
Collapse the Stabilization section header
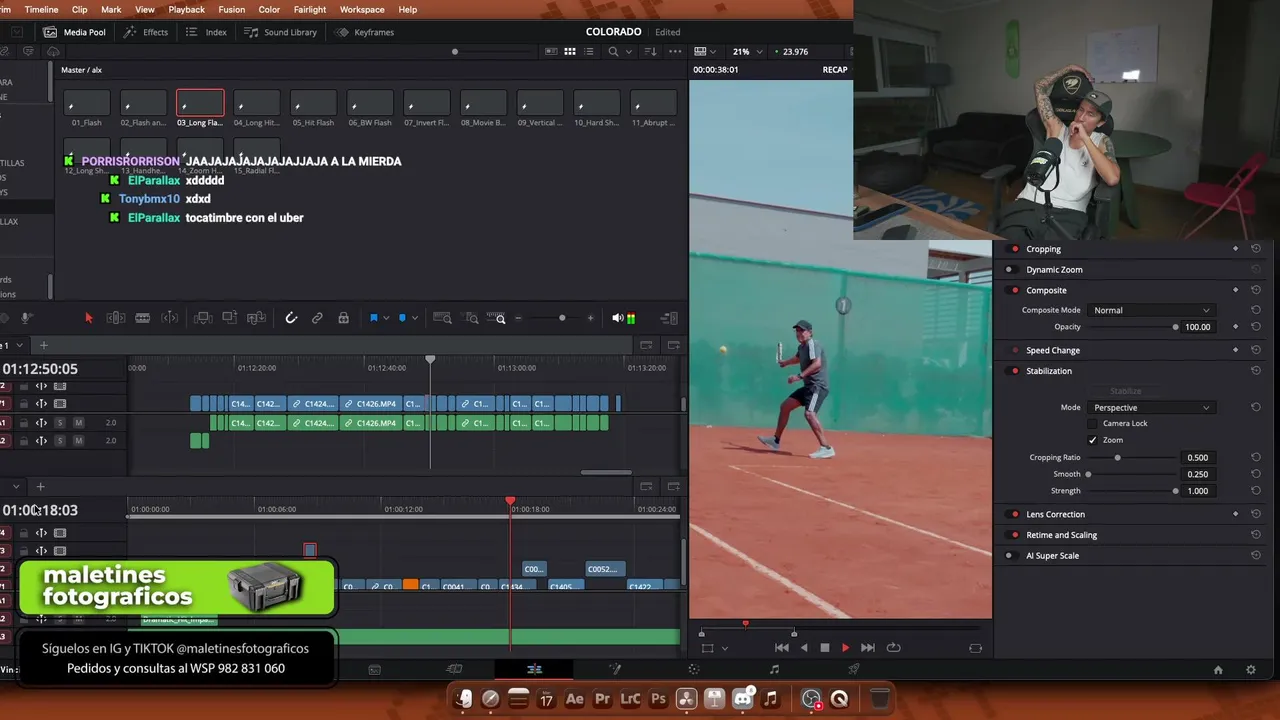point(1049,371)
